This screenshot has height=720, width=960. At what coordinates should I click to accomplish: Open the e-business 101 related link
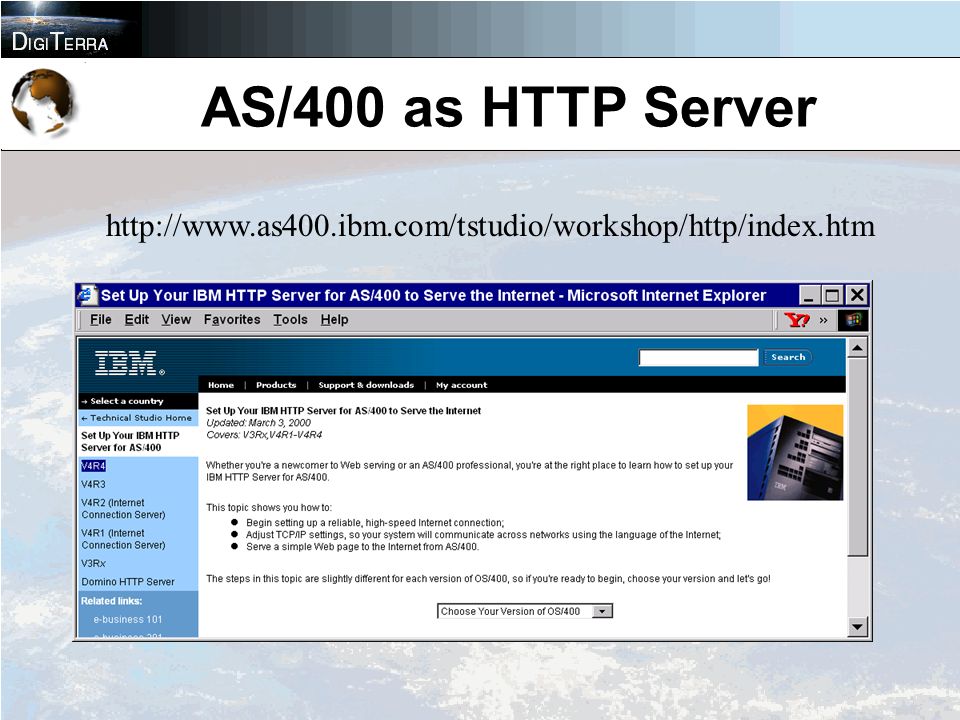[x=128, y=620]
